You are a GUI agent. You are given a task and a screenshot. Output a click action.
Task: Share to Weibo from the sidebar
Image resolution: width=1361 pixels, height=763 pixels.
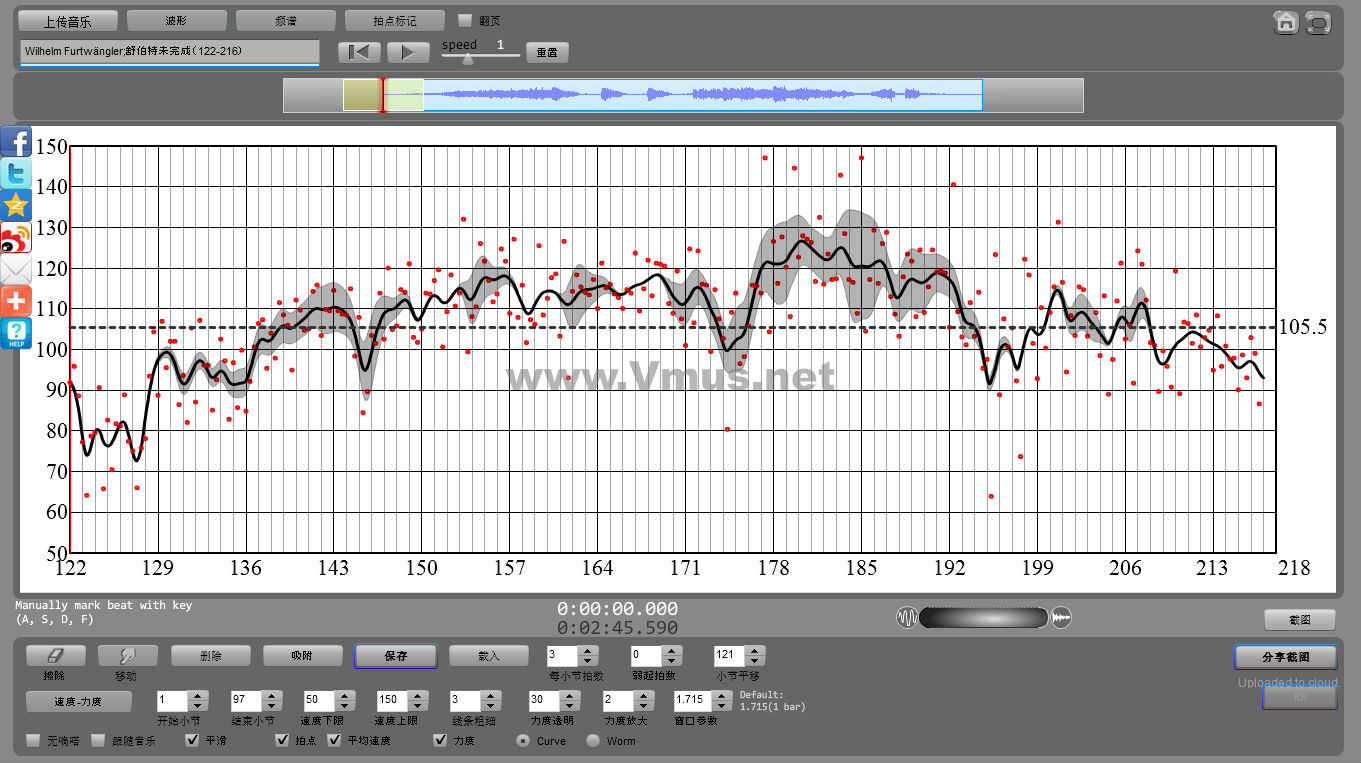tap(16, 237)
